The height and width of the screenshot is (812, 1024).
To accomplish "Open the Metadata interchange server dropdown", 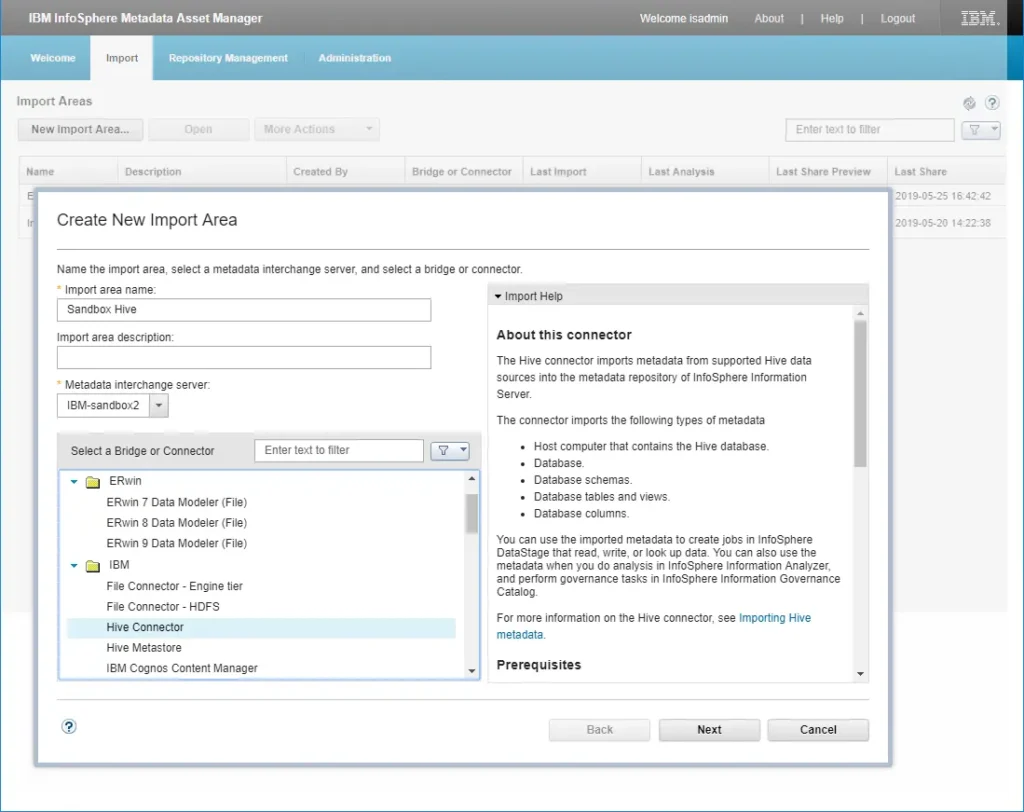I will coord(159,405).
